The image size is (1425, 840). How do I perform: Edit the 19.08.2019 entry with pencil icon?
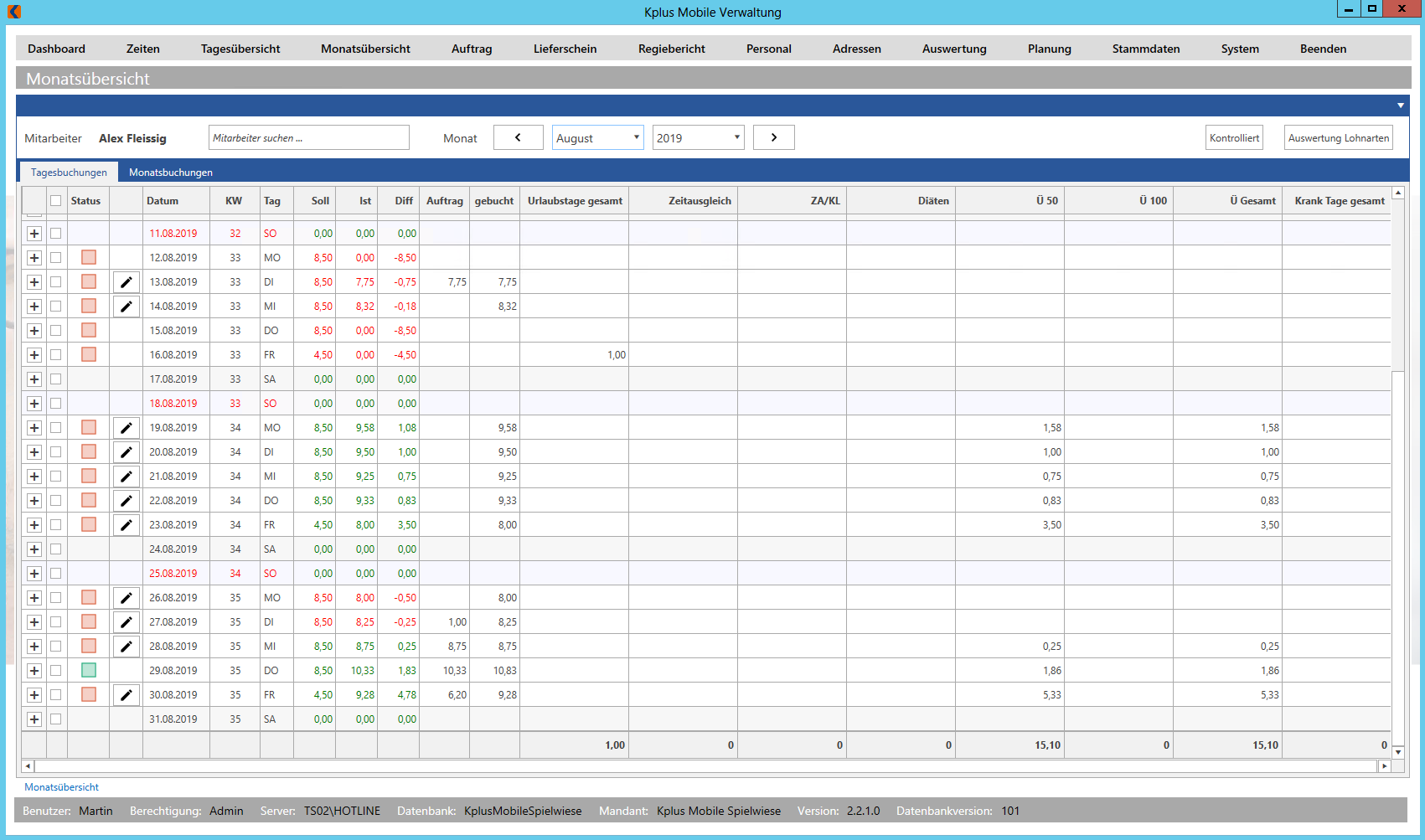tap(126, 428)
